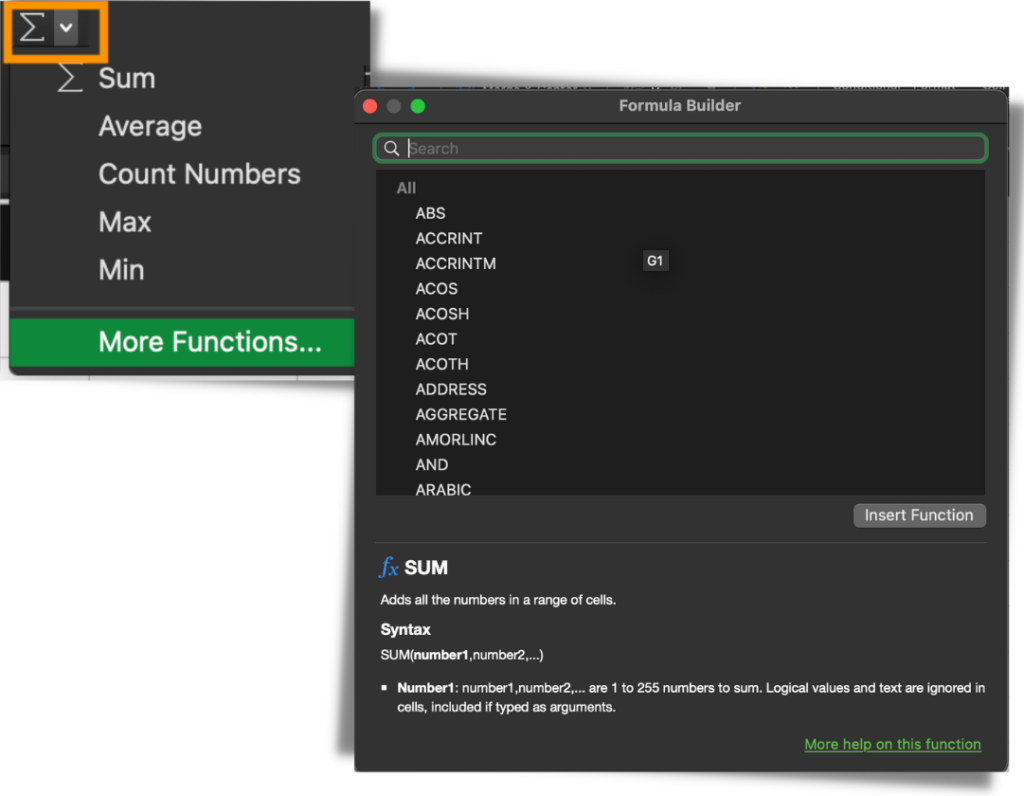Select Sum from the AutoSum menu
This screenshot has width=1024, height=796.
pyautogui.click(x=128, y=78)
